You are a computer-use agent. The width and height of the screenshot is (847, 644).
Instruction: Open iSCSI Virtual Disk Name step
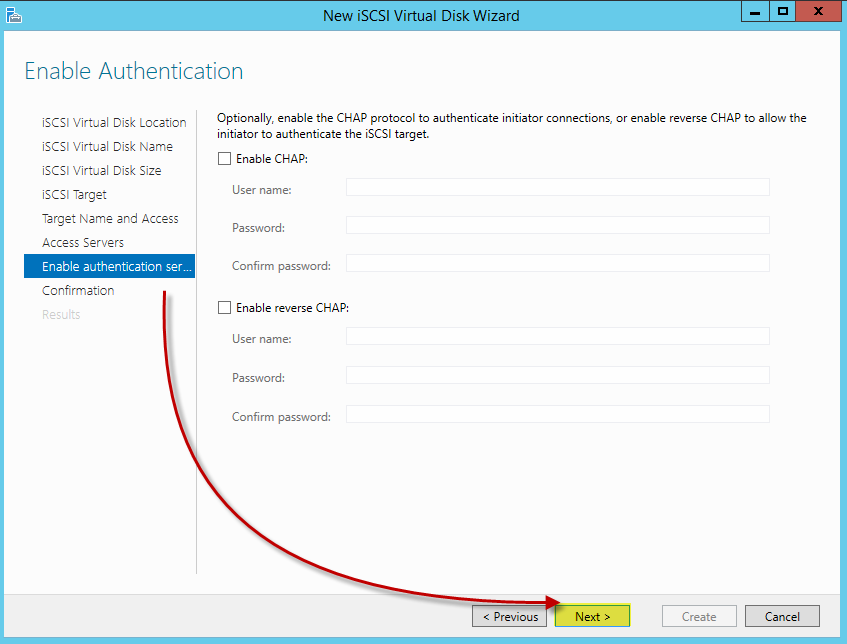107,146
